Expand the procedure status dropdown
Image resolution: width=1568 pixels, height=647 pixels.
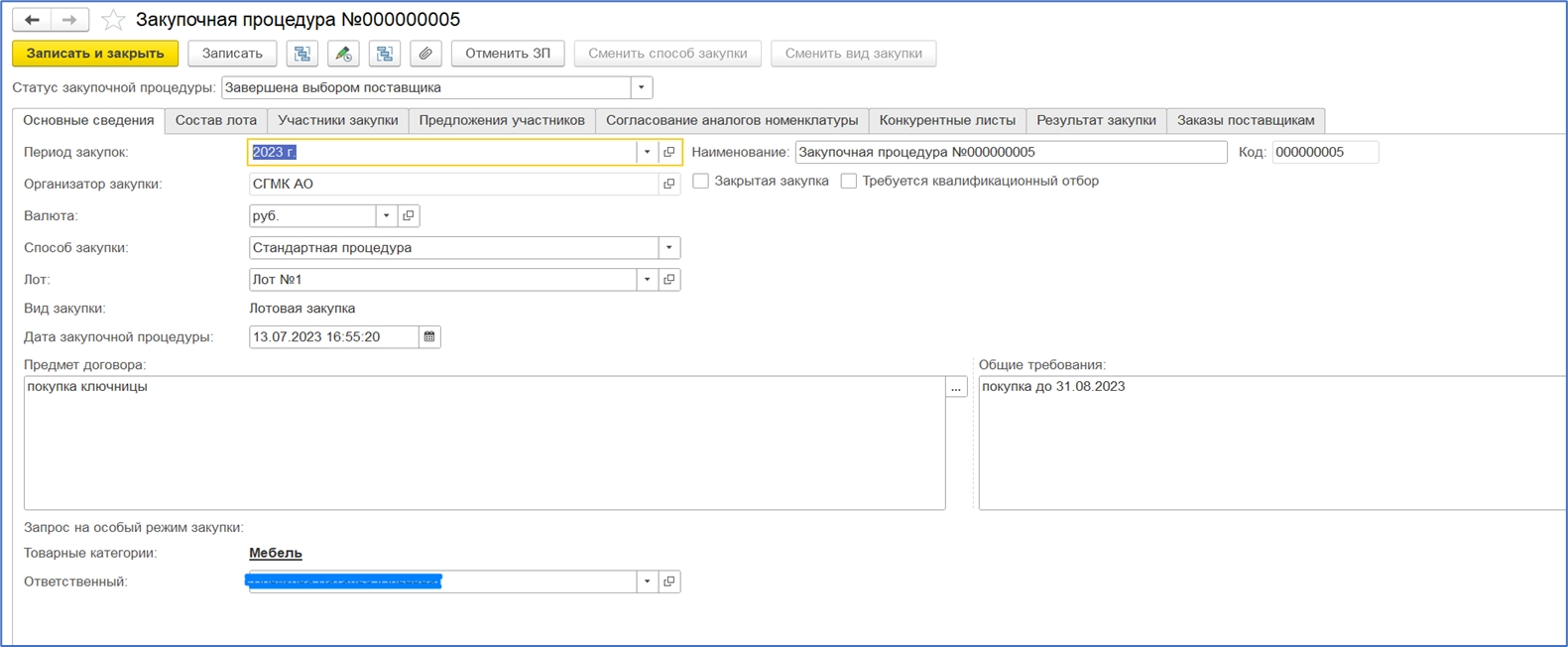tap(642, 88)
